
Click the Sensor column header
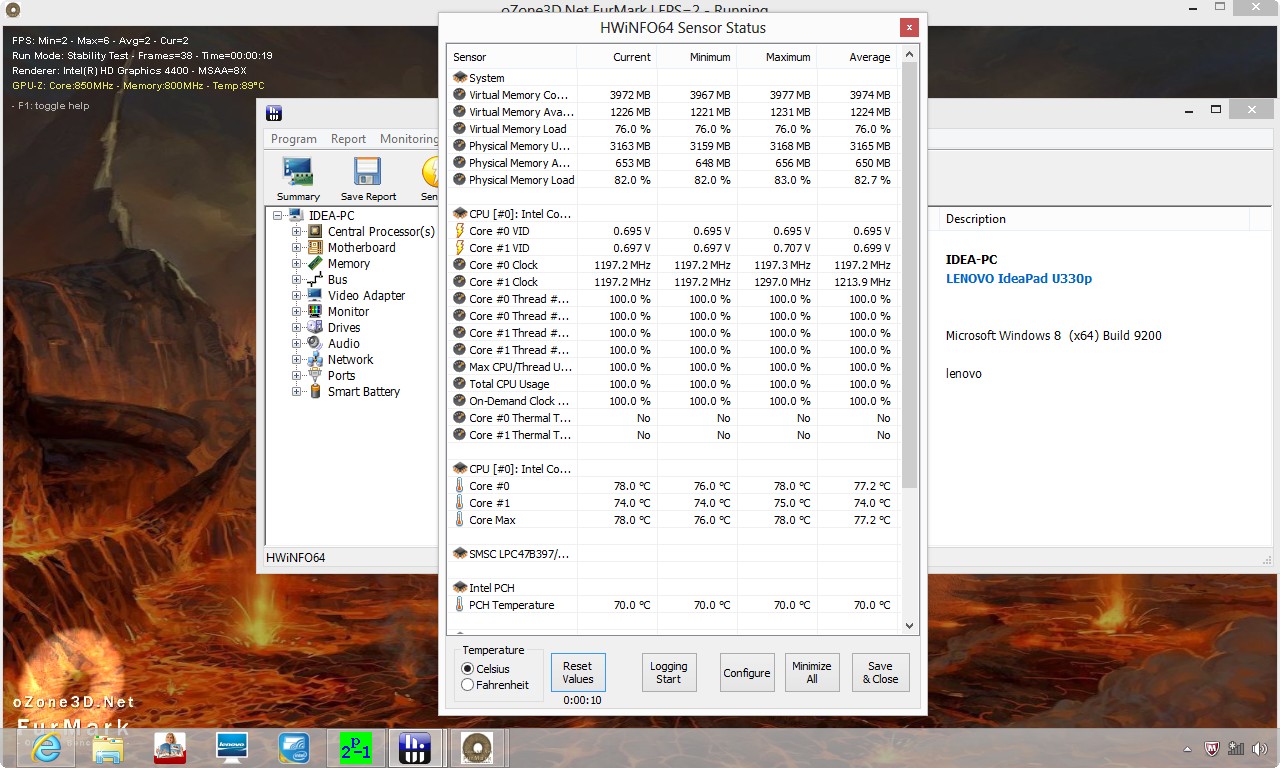[x=512, y=57]
